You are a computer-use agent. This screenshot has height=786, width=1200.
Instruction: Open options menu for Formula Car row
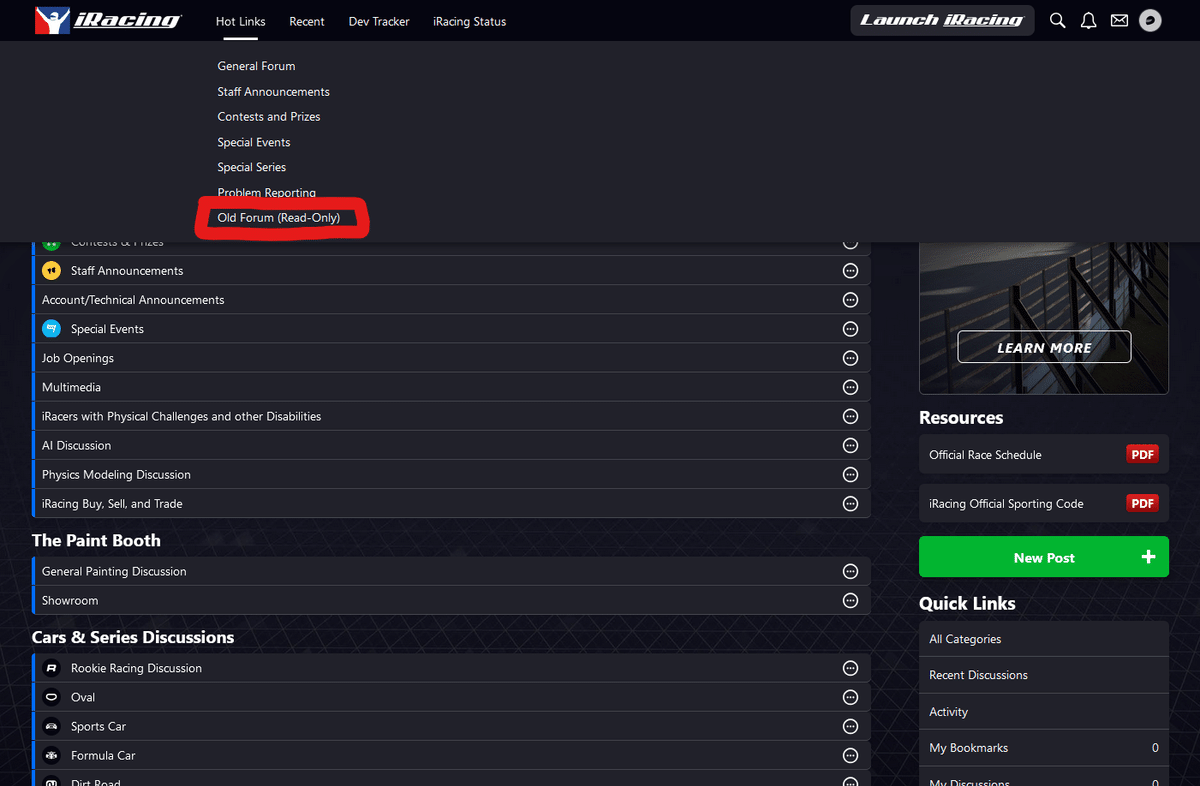pyautogui.click(x=850, y=755)
